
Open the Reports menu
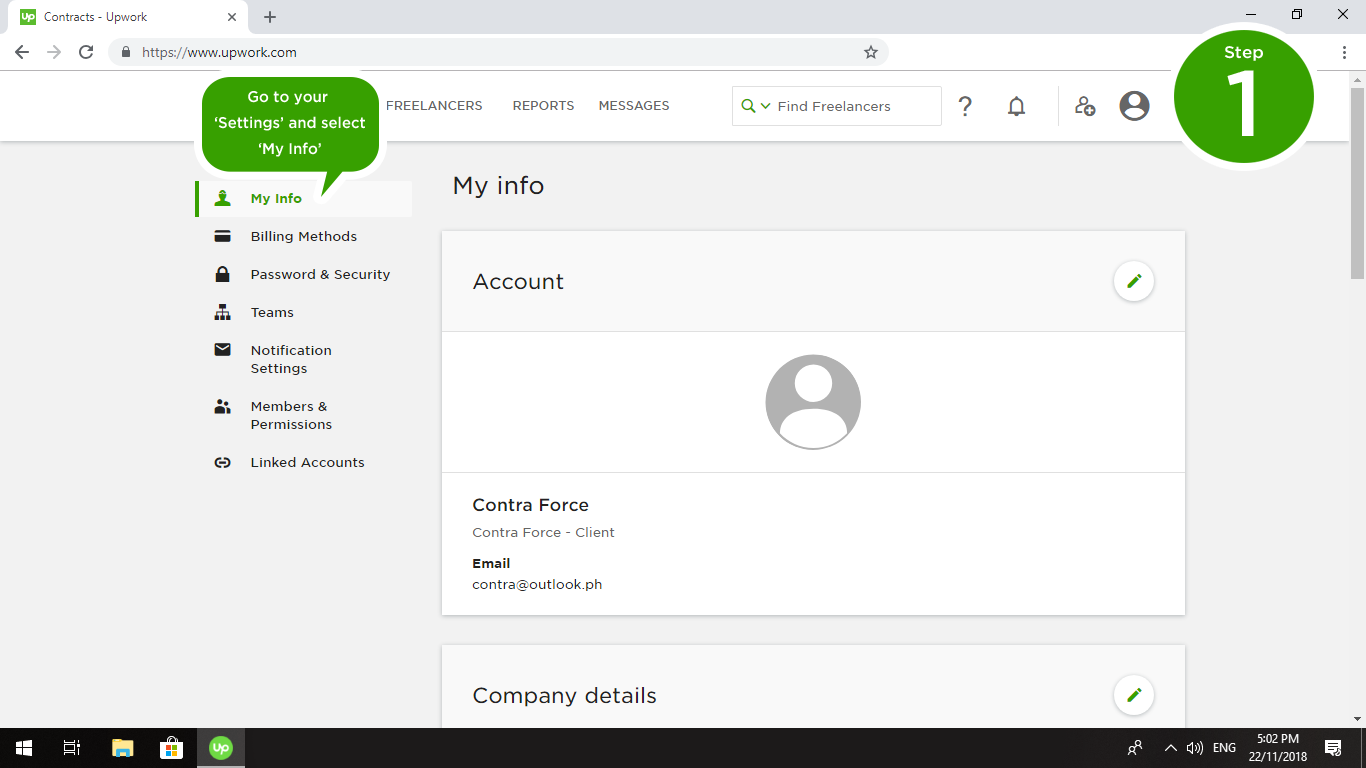(x=543, y=106)
